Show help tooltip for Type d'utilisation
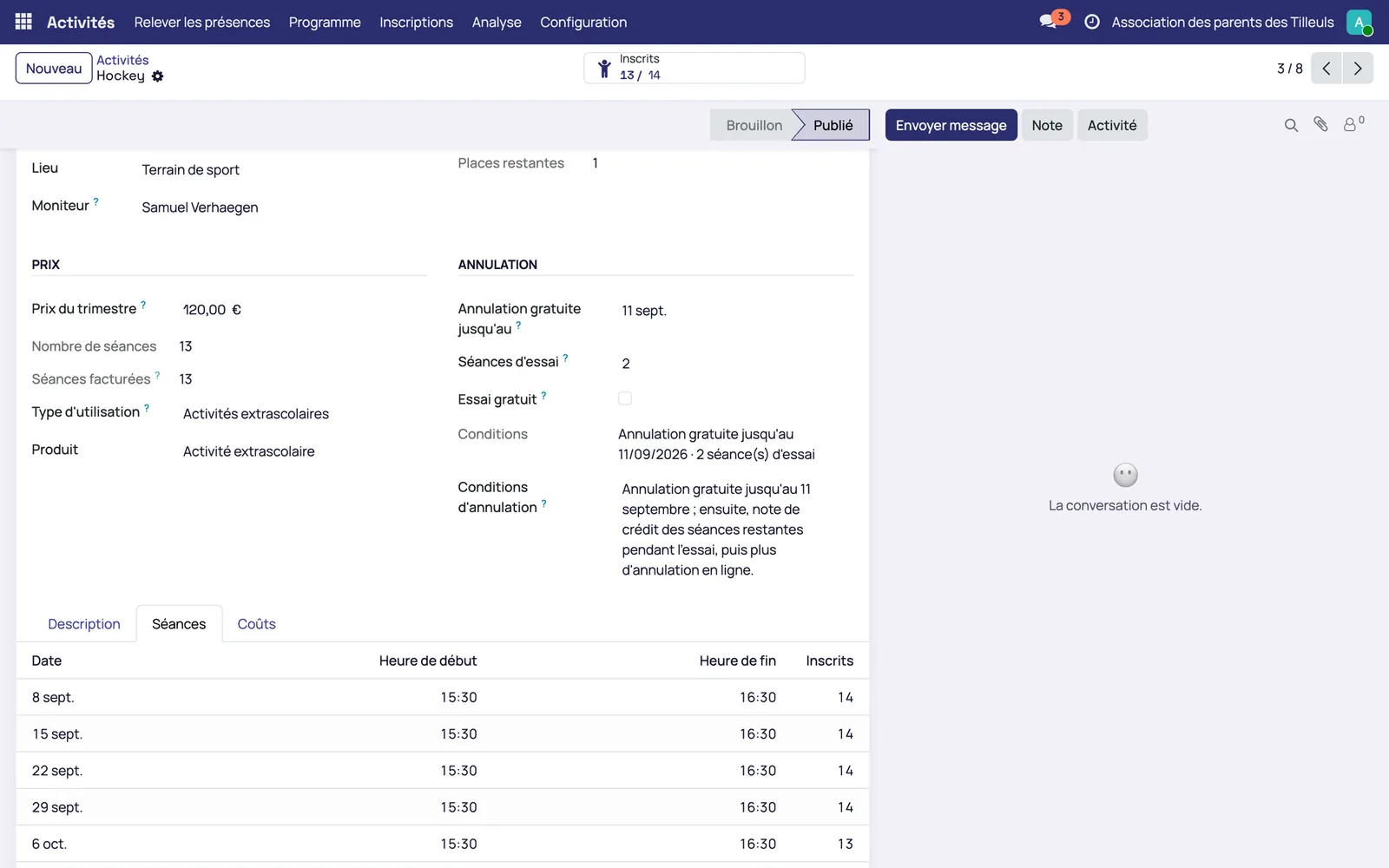Viewport: 1389px width, 868px height. (147, 408)
